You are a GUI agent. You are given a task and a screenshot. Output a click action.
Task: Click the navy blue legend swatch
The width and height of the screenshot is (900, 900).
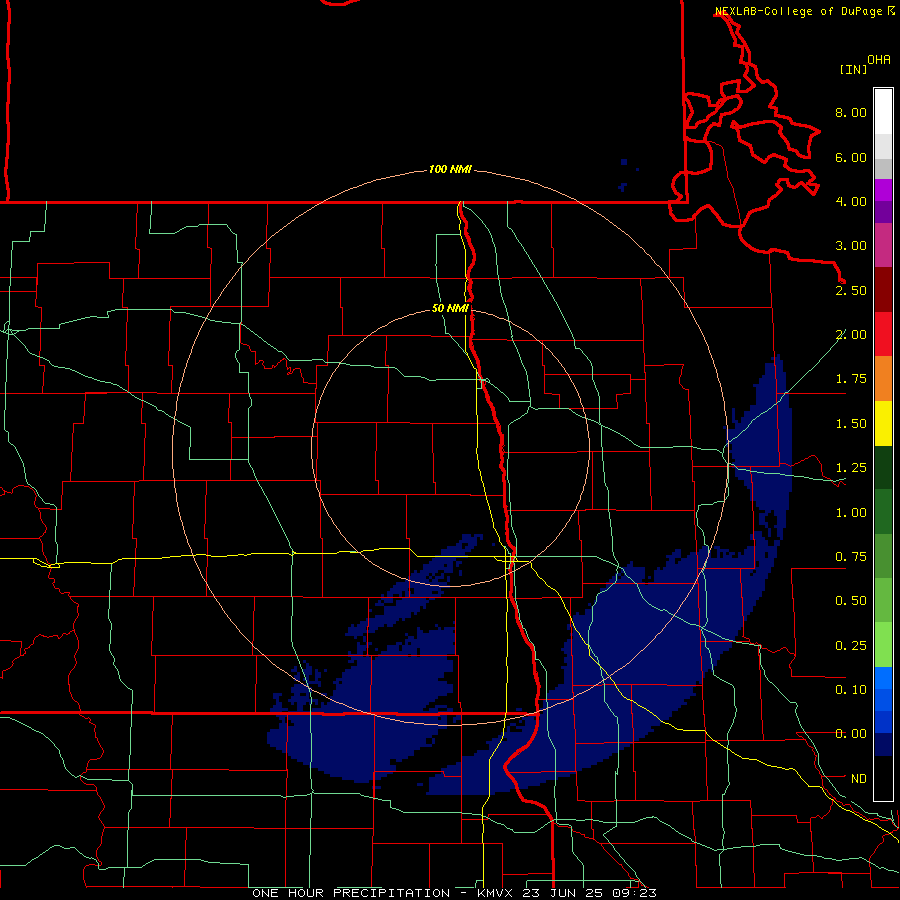coord(883,745)
